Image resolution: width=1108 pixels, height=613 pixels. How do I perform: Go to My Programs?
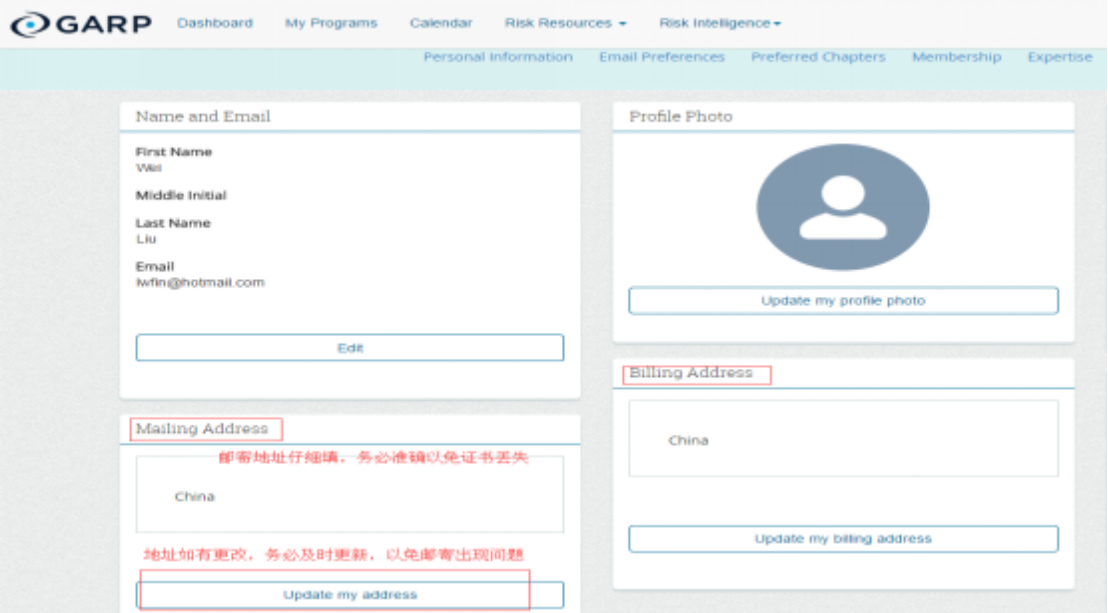pyautogui.click(x=331, y=23)
